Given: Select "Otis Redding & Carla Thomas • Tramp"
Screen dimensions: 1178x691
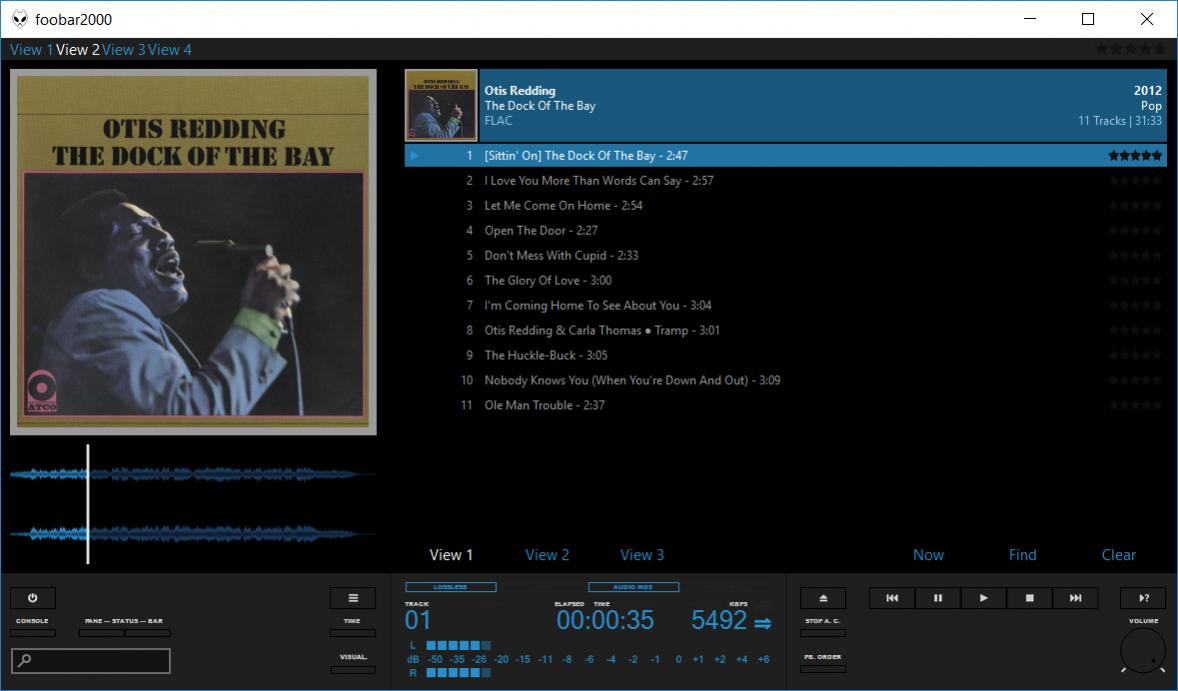Looking at the screenshot, I should pos(785,330).
